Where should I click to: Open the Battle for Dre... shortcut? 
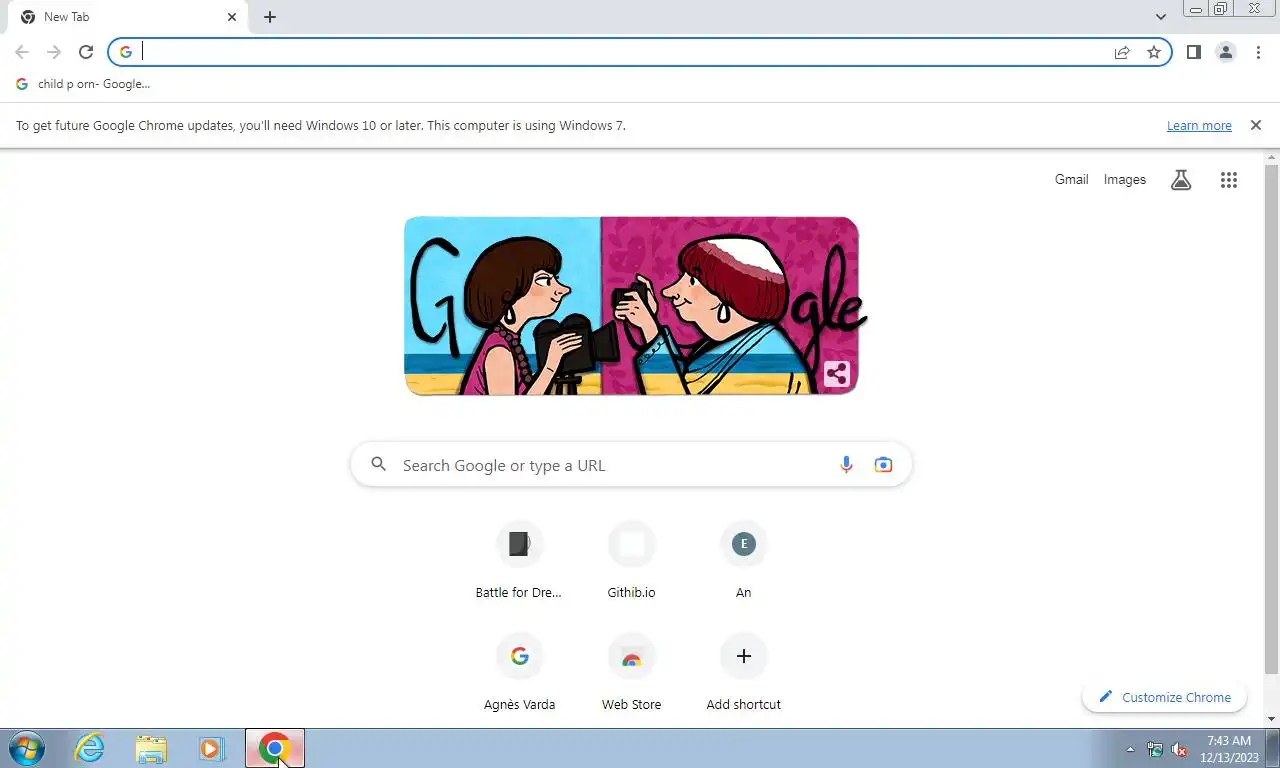click(x=519, y=560)
